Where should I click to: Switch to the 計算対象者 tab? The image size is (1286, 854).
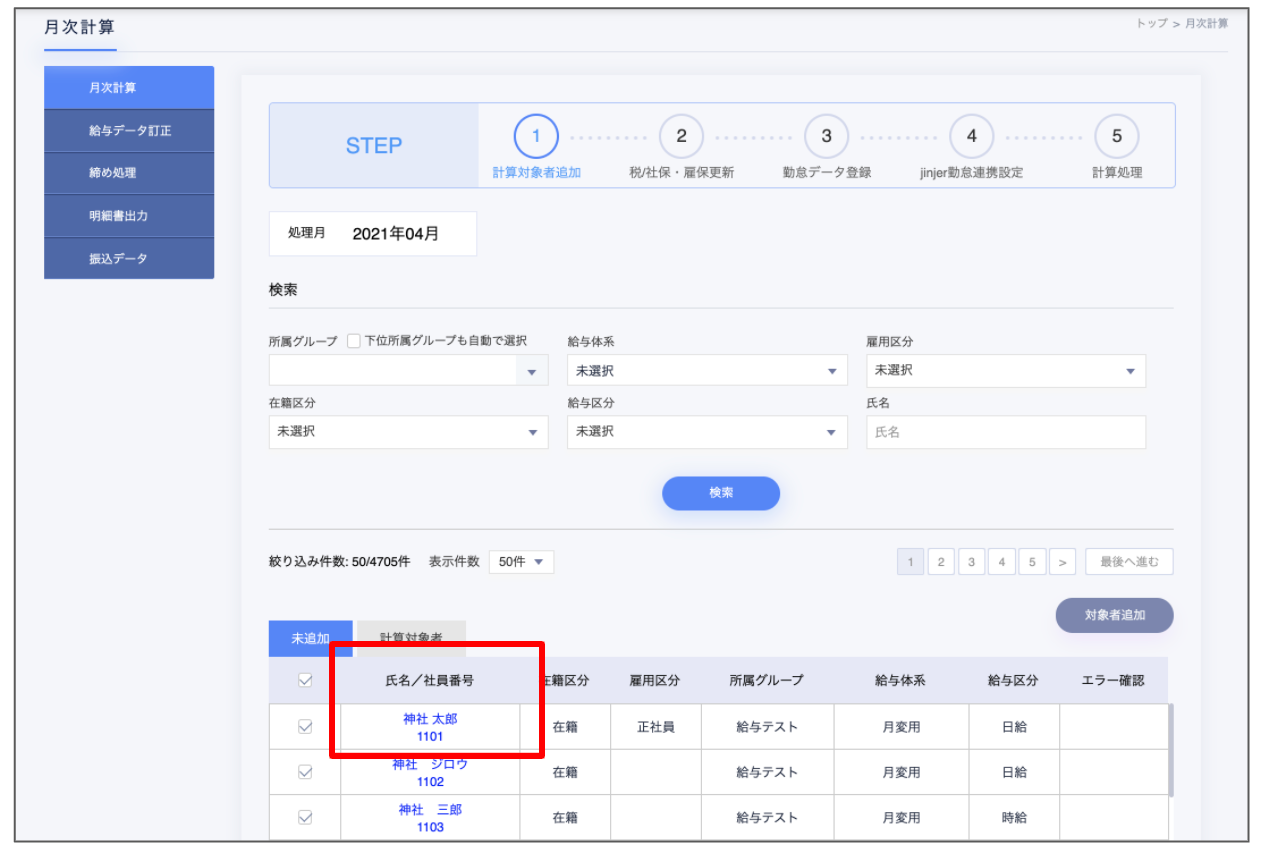point(411,638)
